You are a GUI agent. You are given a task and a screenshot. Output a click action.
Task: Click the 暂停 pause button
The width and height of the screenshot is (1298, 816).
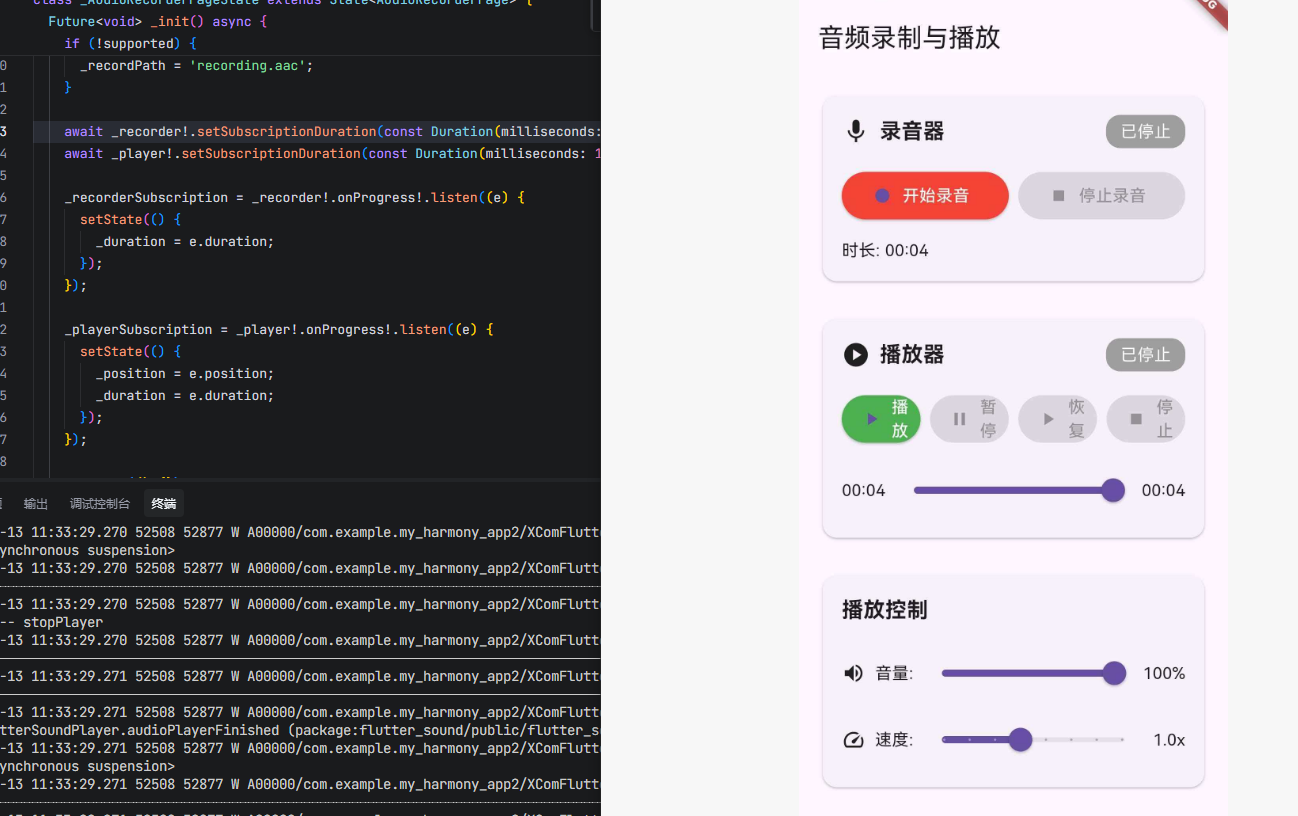click(x=969, y=419)
